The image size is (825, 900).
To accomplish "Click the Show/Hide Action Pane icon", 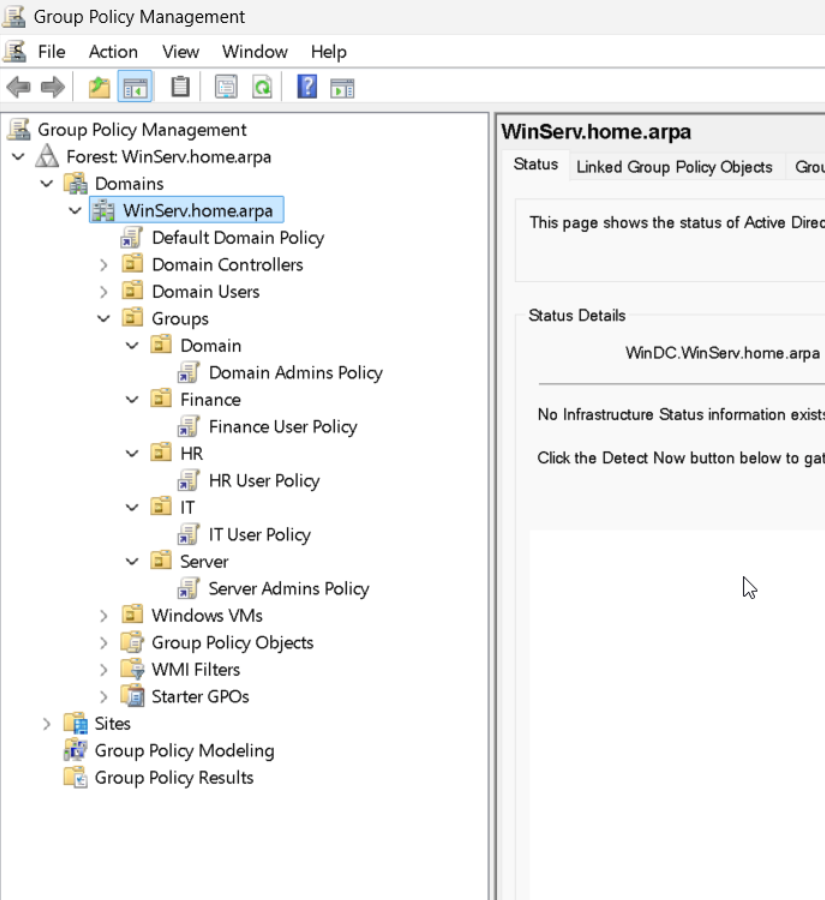I will click(x=343, y=88).
